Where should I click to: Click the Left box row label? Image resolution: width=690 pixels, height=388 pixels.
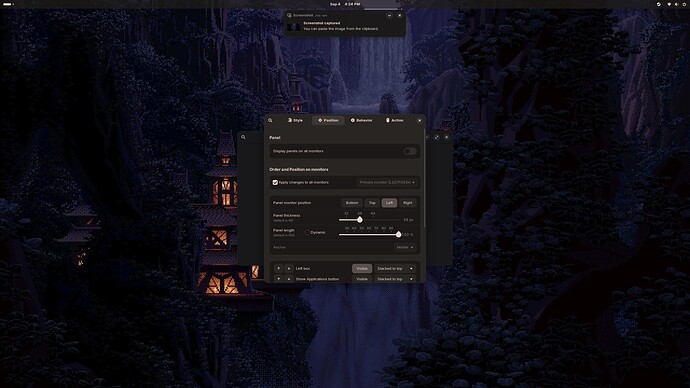click(303, 268)
